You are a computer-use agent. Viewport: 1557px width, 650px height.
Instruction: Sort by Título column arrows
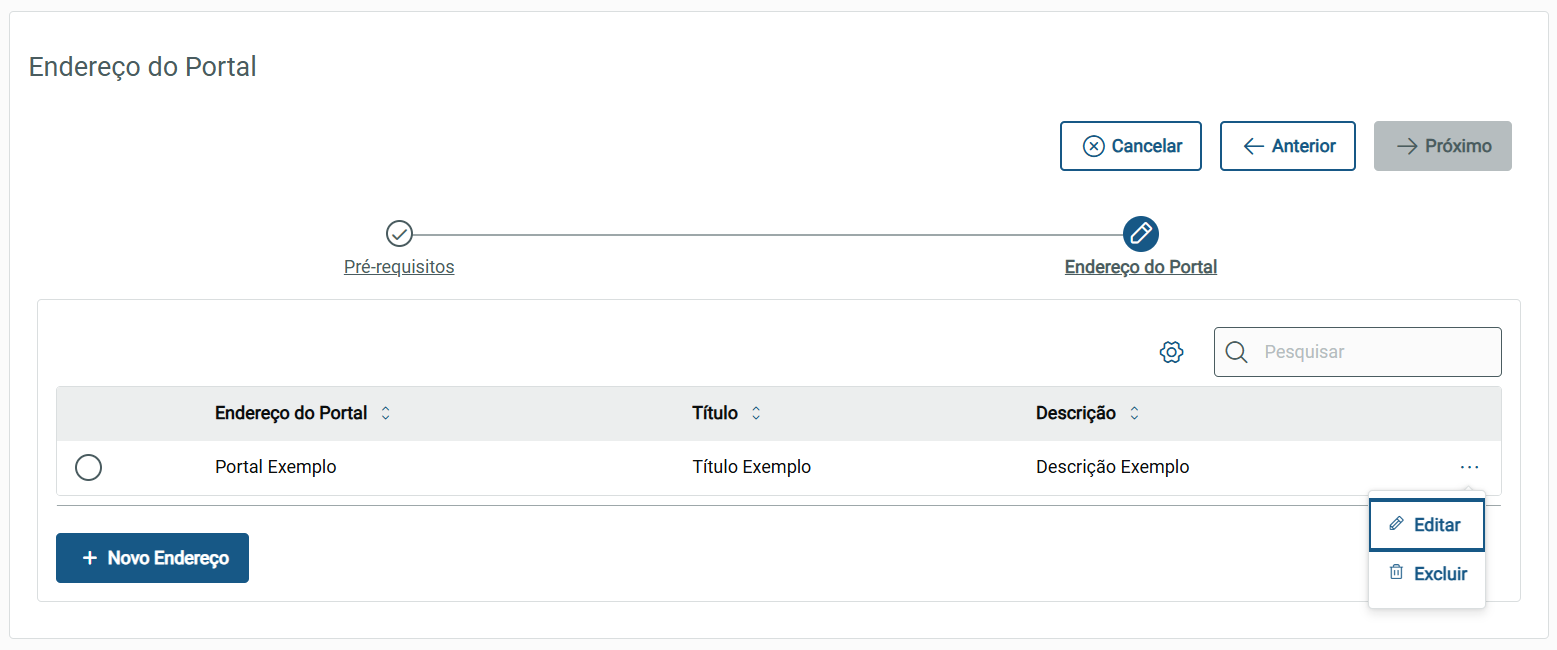point(756,413)
